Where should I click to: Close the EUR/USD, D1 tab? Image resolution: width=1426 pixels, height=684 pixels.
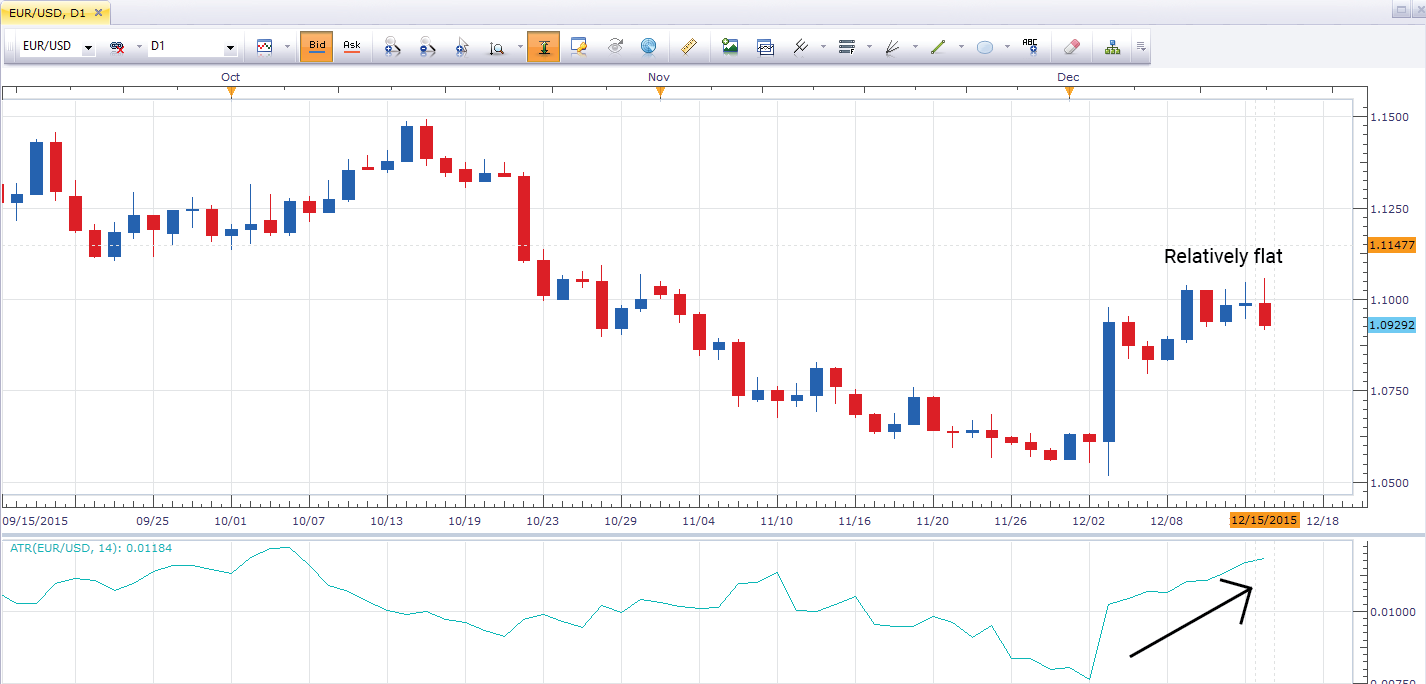[x=98, y=13]
